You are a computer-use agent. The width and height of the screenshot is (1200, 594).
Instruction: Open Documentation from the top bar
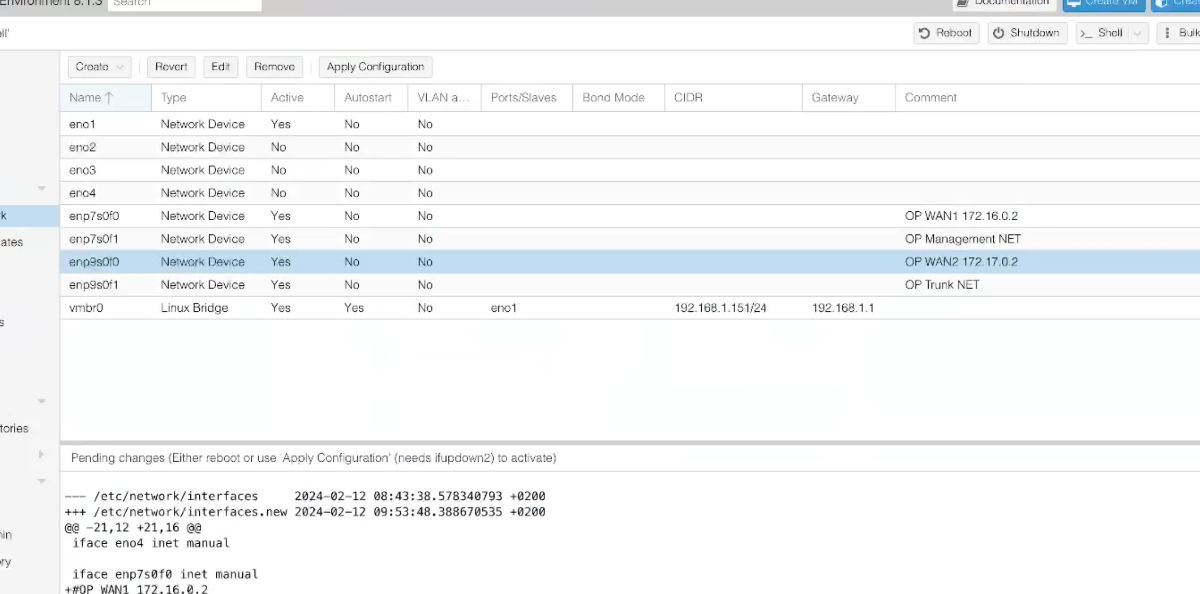(1002, 4)
